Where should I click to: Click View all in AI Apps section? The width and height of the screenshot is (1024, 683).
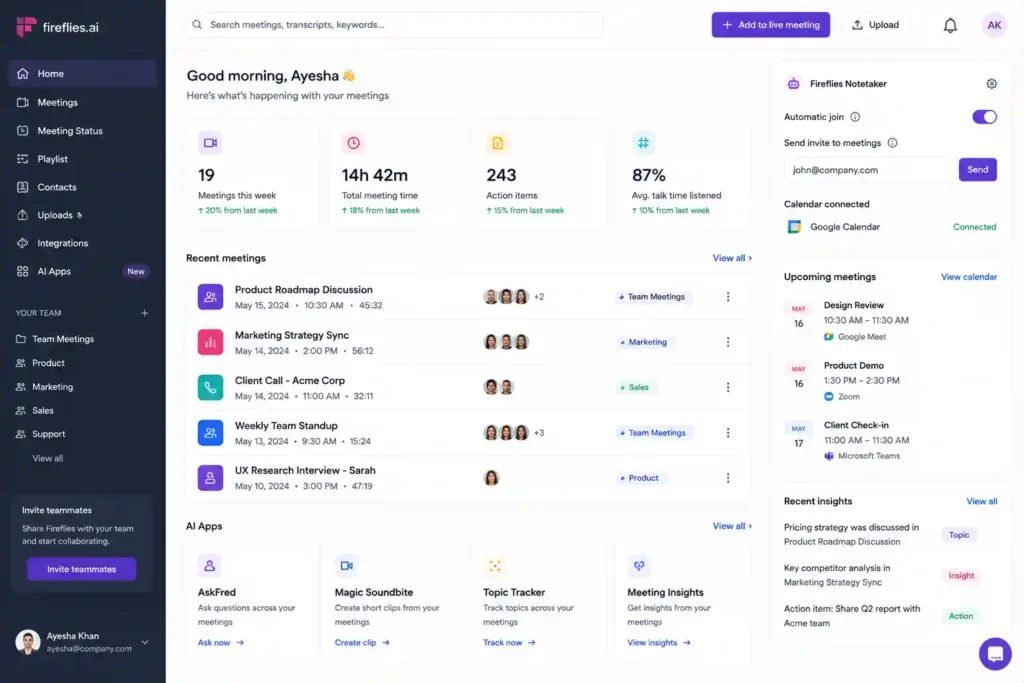pyautogui.click(x=731, y=526)
